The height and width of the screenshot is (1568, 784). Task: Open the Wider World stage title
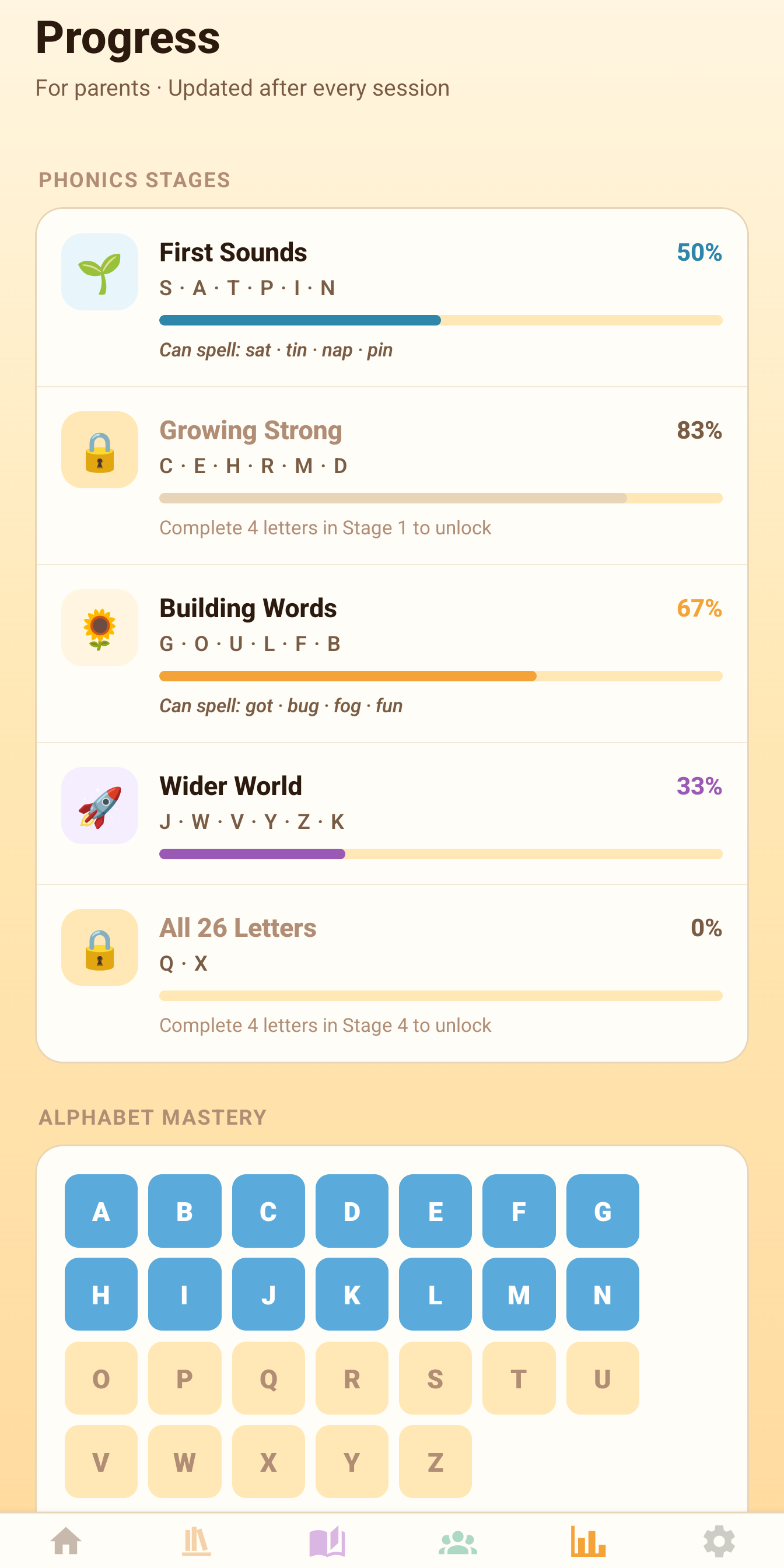coord(230,786)
